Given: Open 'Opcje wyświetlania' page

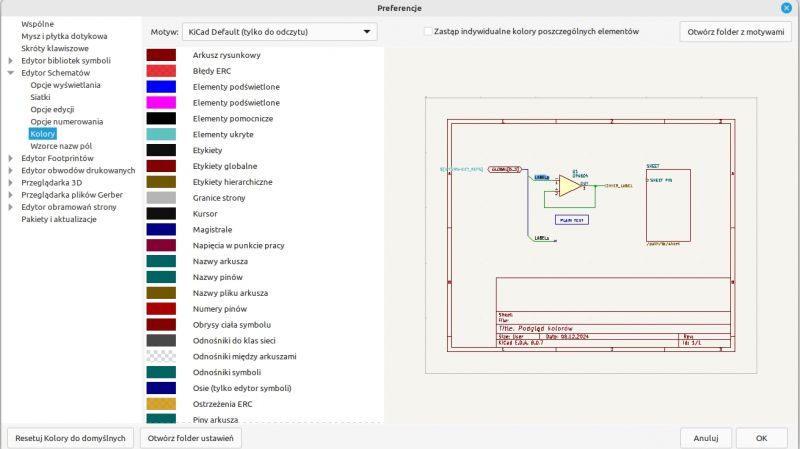Looking at the screenshot, I should [x=65, y=85].
